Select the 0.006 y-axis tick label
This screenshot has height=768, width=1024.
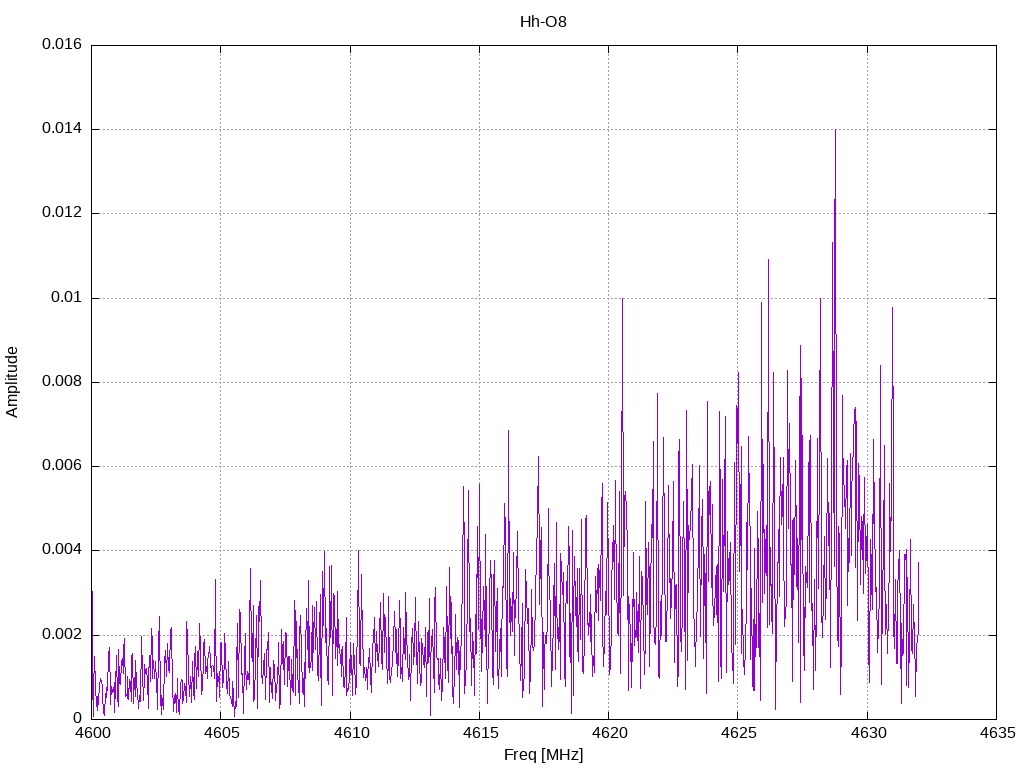62,466
